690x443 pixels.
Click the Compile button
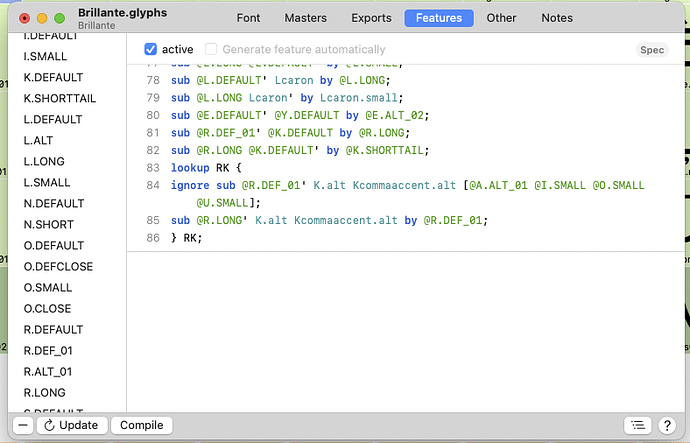pos(141,425)
